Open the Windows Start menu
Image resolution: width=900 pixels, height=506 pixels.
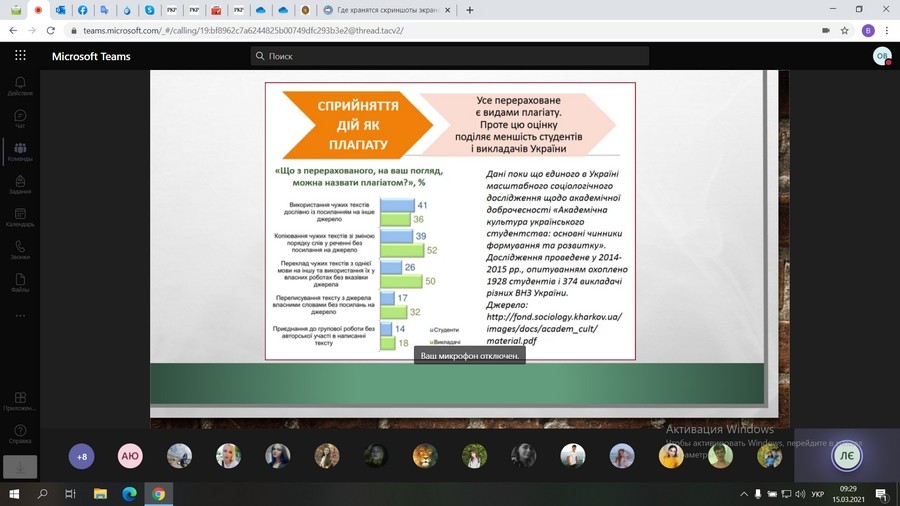pos(14,493)
